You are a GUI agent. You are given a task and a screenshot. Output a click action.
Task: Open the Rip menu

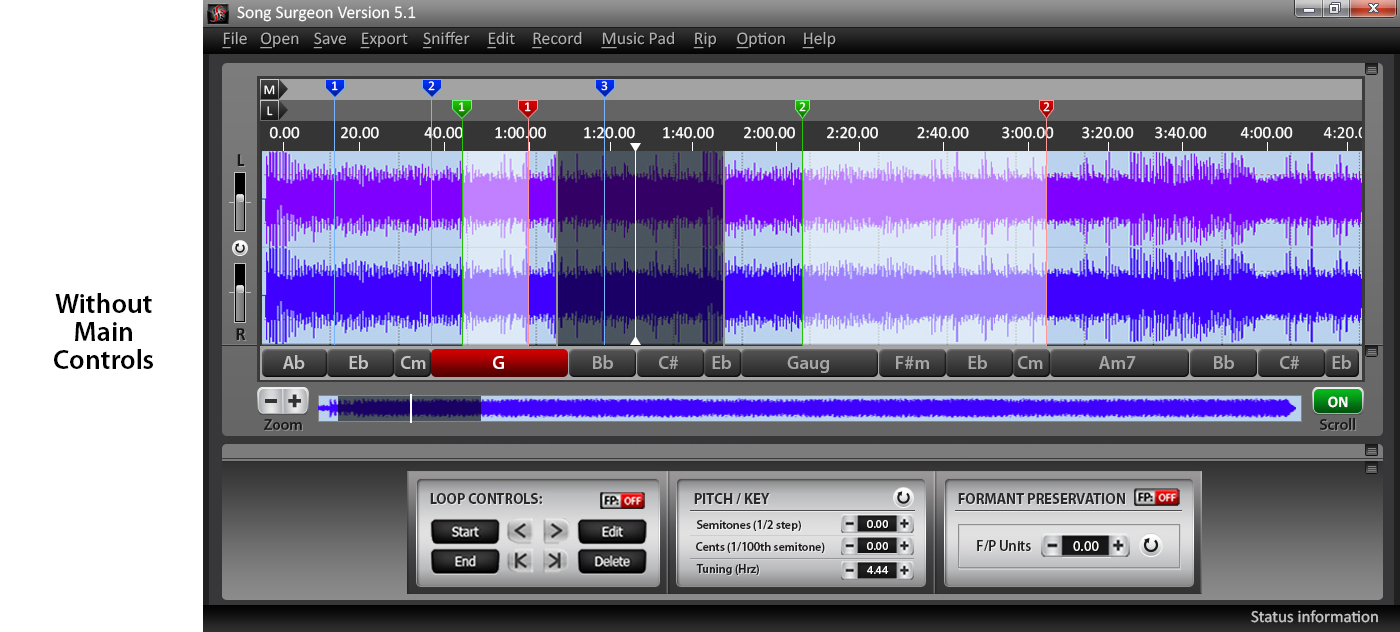click(x=705, y=39)
